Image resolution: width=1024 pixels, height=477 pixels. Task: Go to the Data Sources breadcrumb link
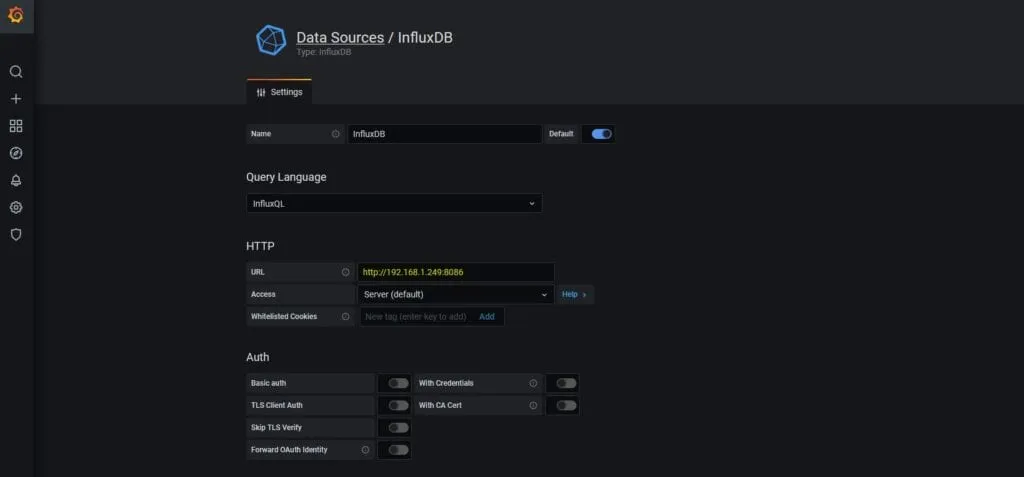[x=340, y=37]
